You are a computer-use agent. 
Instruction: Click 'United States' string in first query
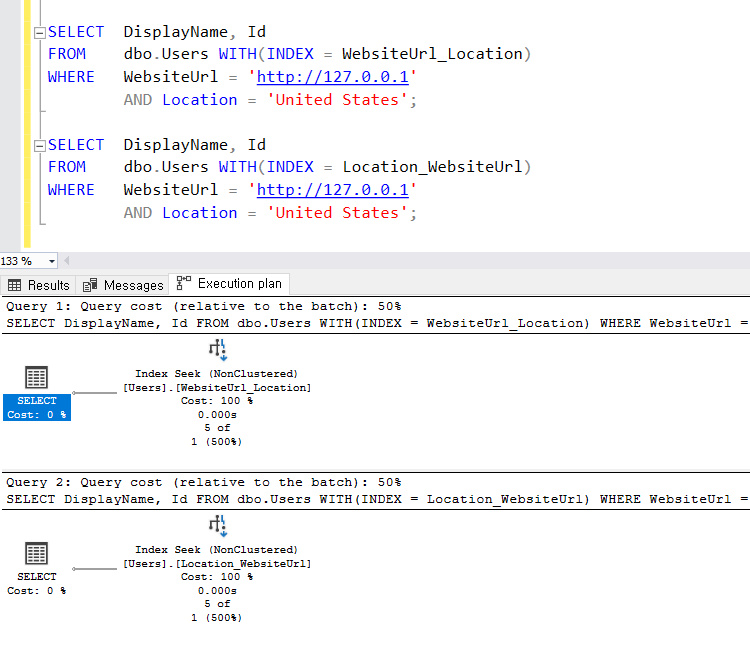[x=337, y=100]
